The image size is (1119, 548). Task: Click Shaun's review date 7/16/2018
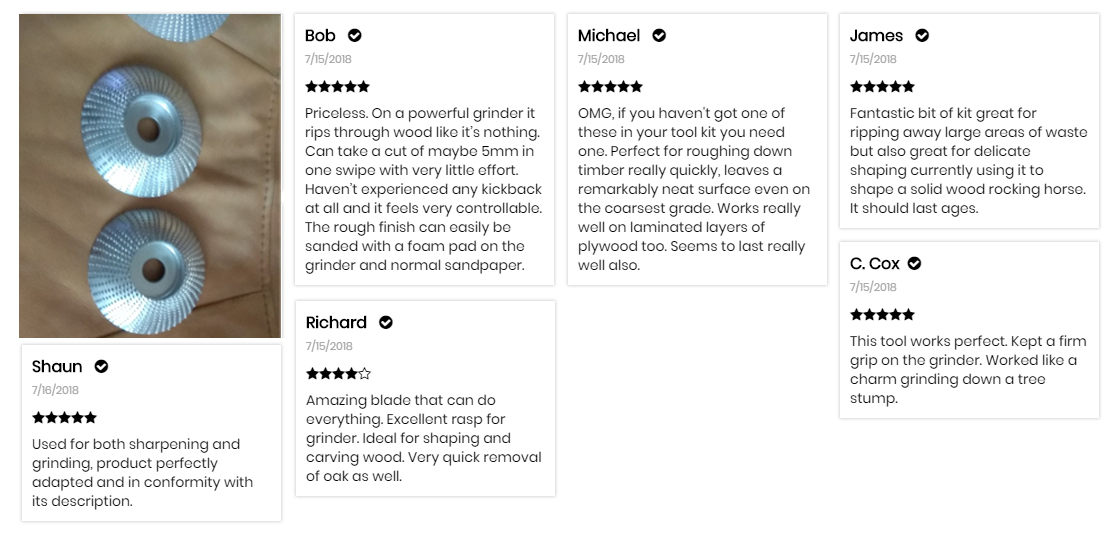coord(55,390)
